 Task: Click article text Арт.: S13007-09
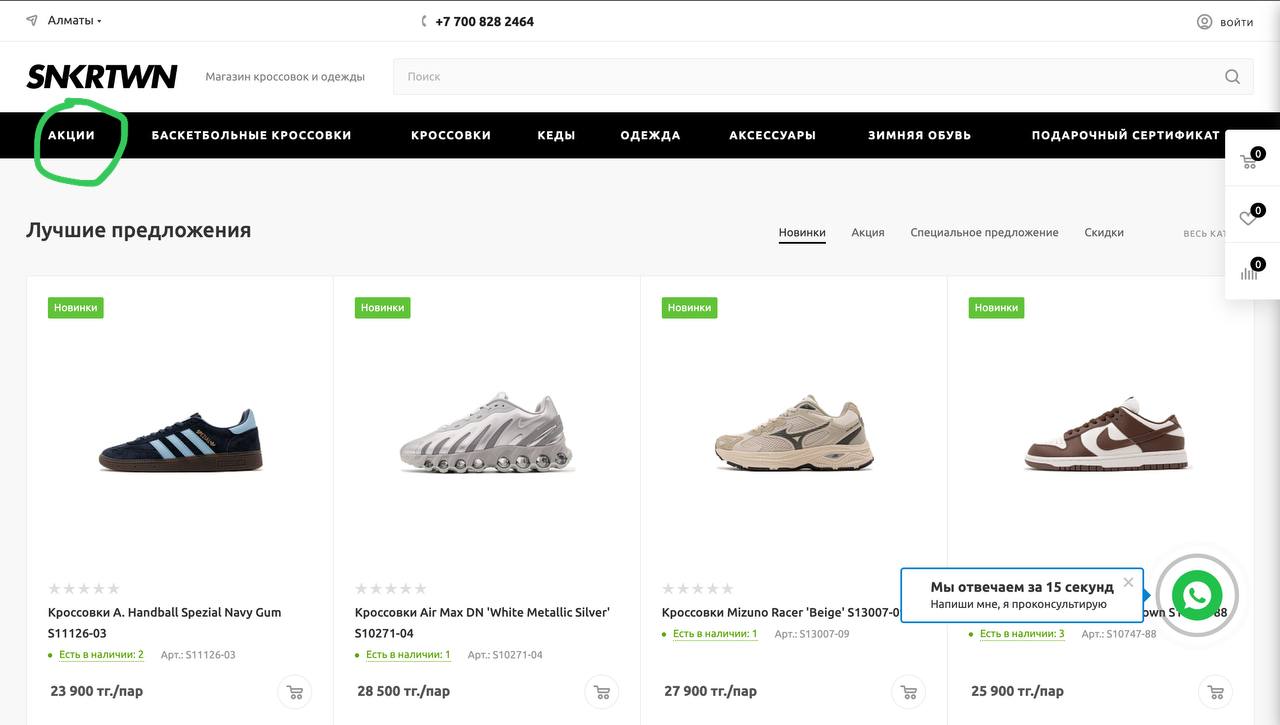point(812,634)
